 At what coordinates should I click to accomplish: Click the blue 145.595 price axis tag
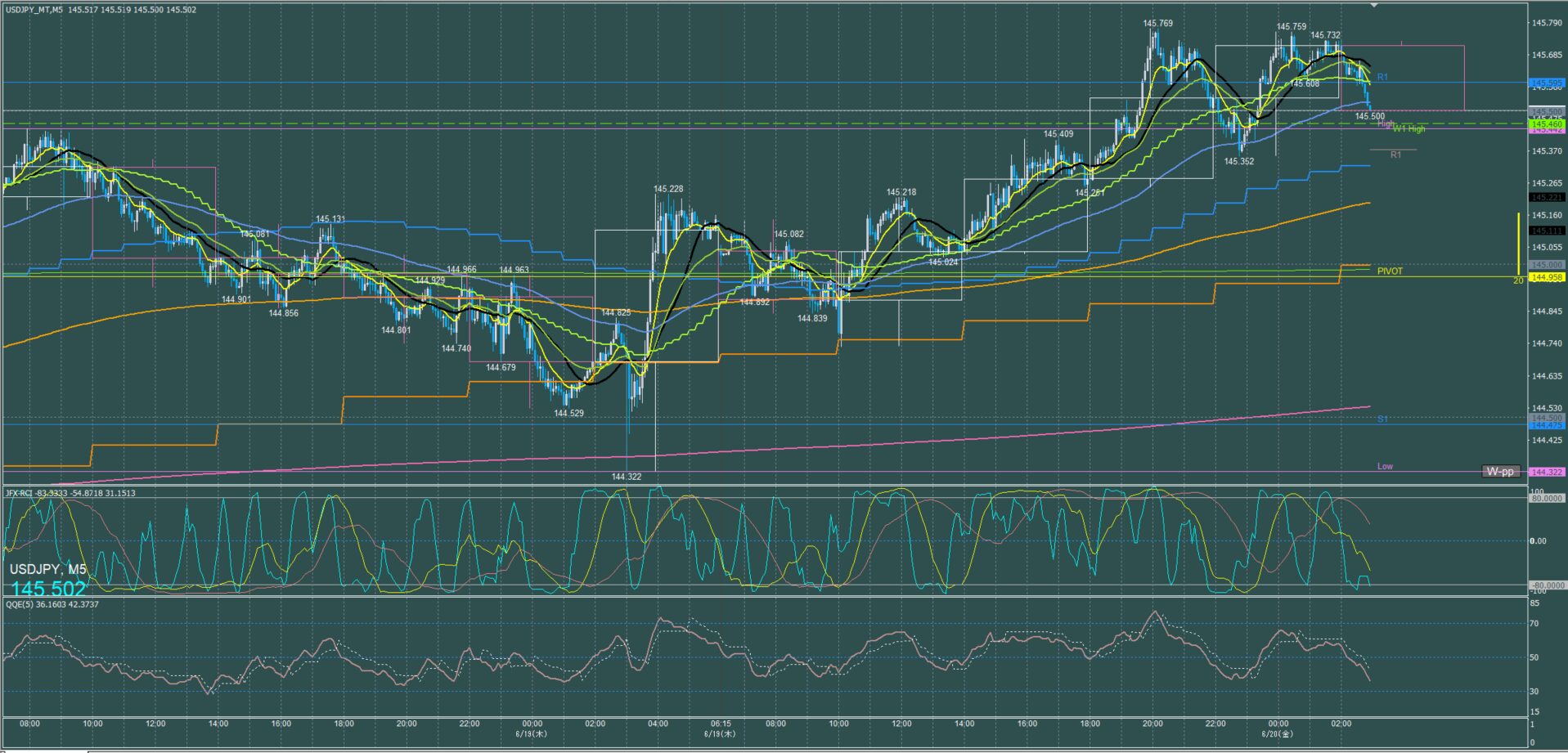coord(1546,83)
